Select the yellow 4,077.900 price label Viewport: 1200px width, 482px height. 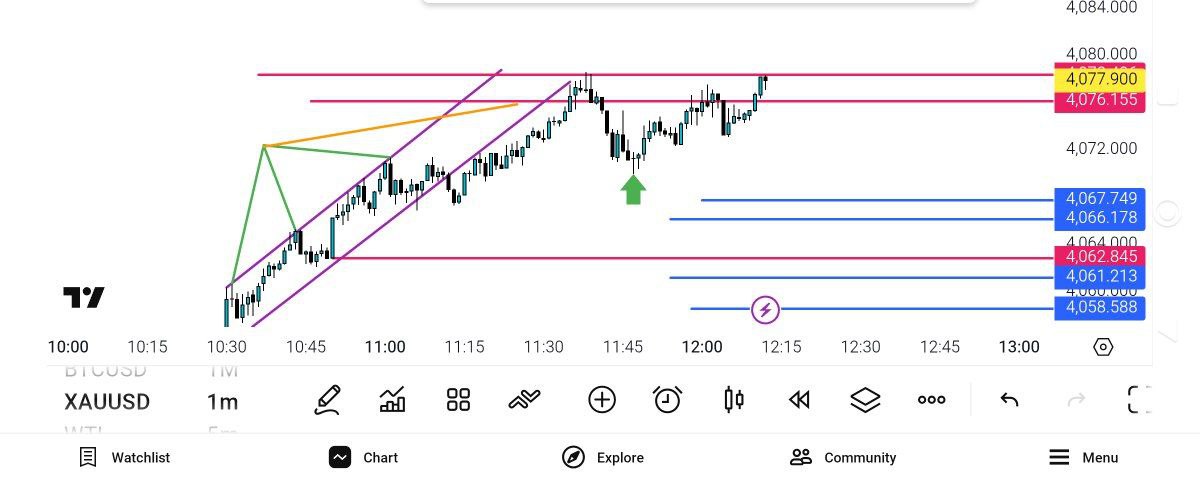pos(1100,79)
